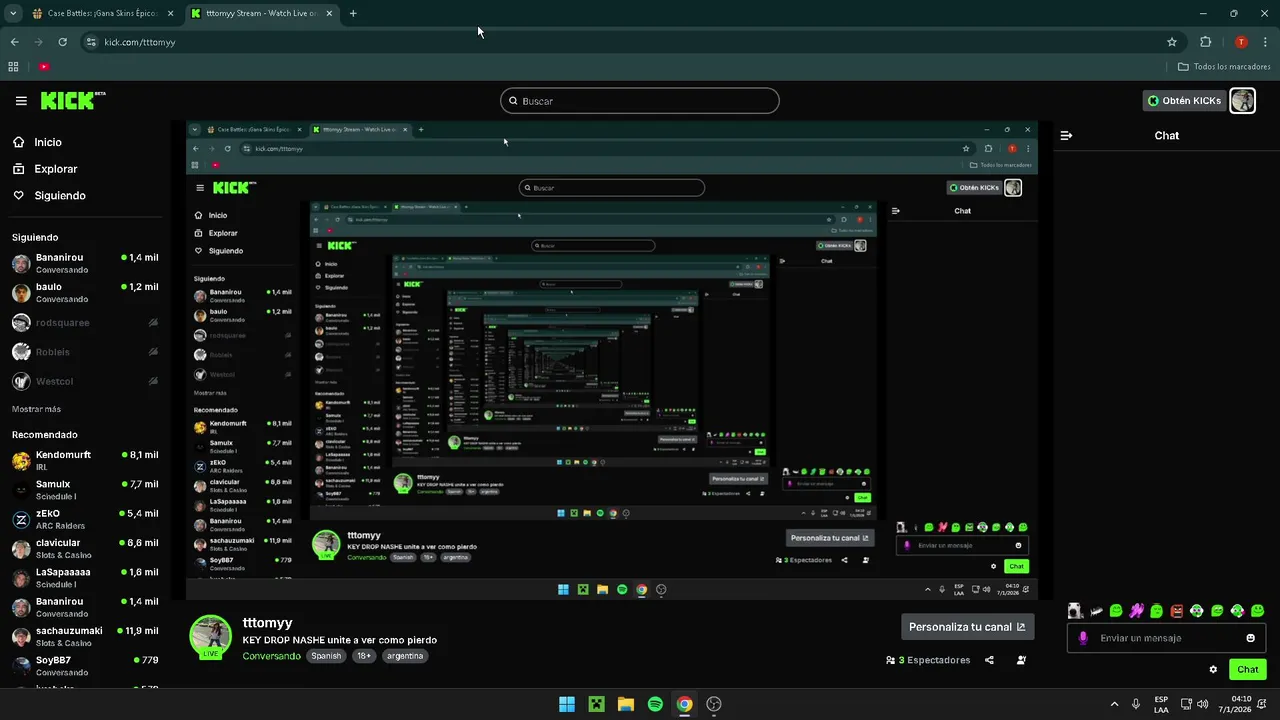1280x720 pixels.
Task: Click the share stream icon
Action: click(x=989, y=660)
